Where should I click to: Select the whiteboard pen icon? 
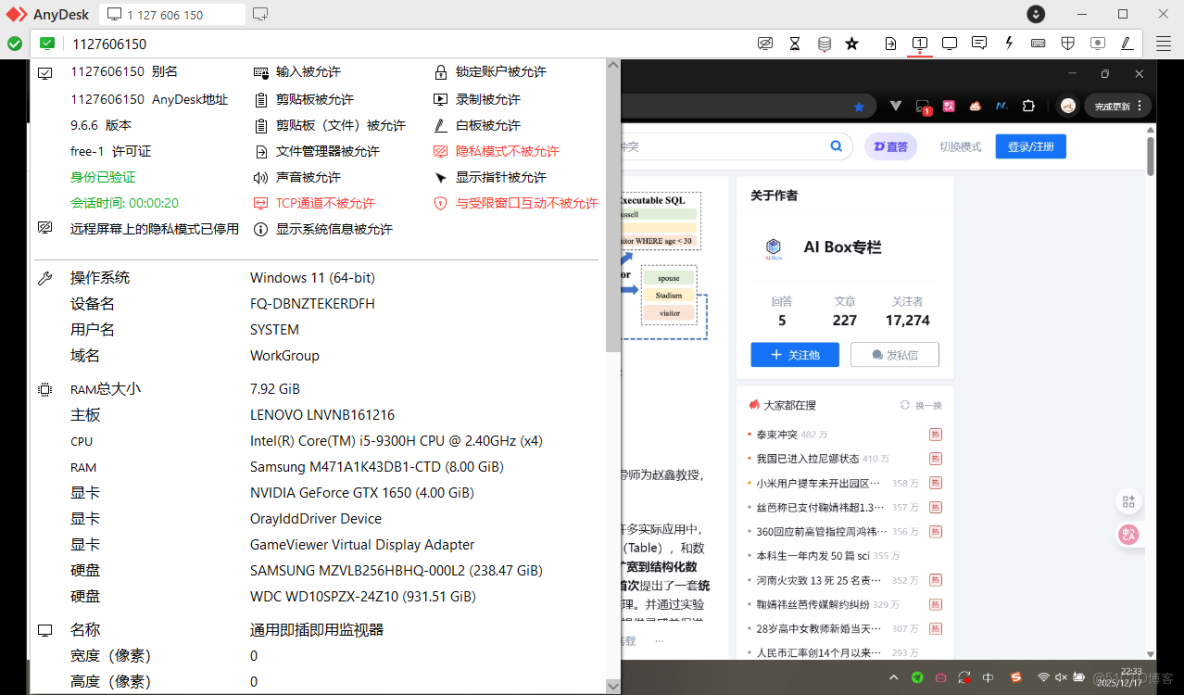click(x=1125, y=43)
